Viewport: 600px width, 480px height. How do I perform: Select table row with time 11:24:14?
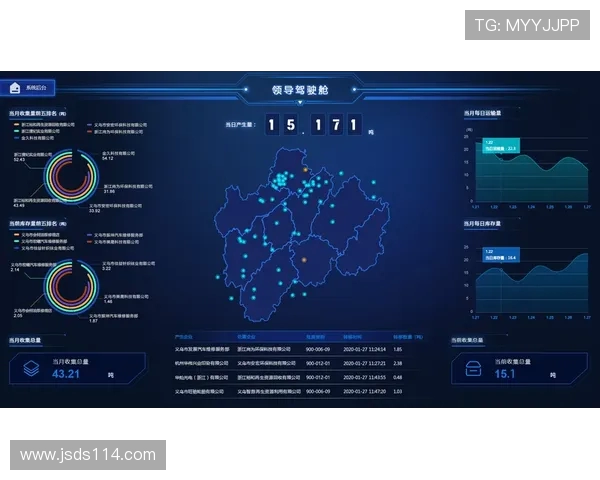[300, 349]
